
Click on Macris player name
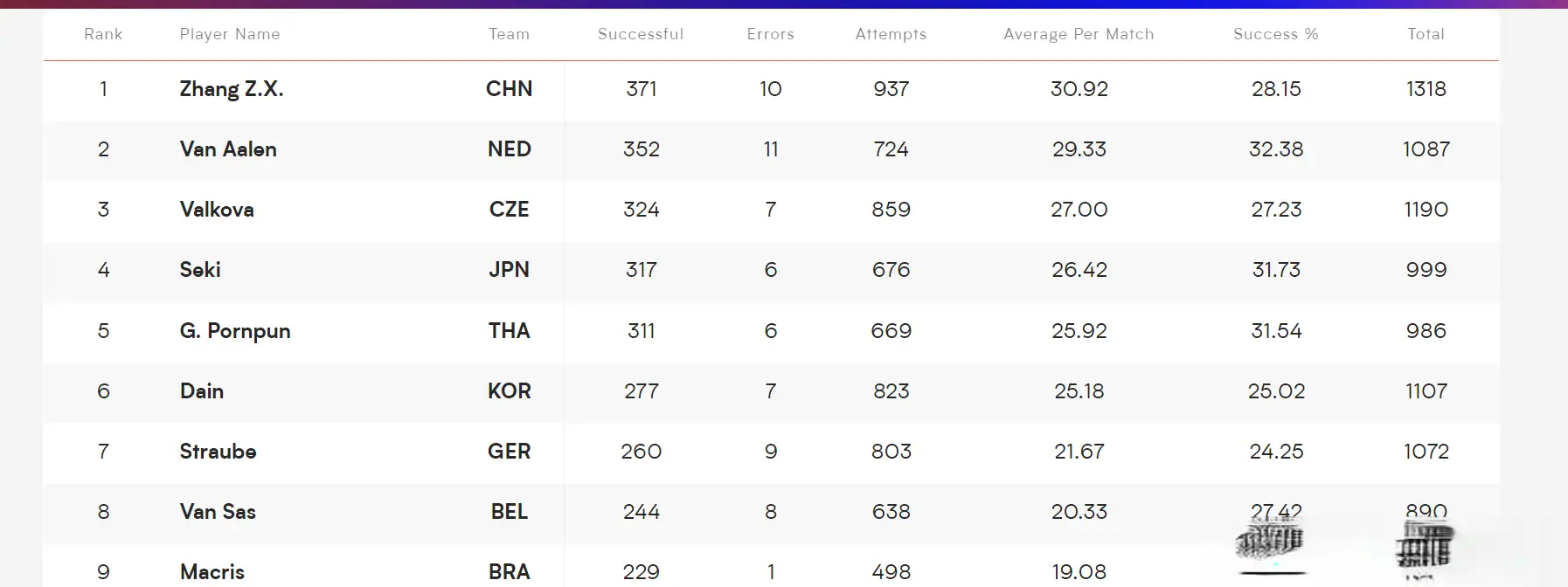click(x=212, y=571)
